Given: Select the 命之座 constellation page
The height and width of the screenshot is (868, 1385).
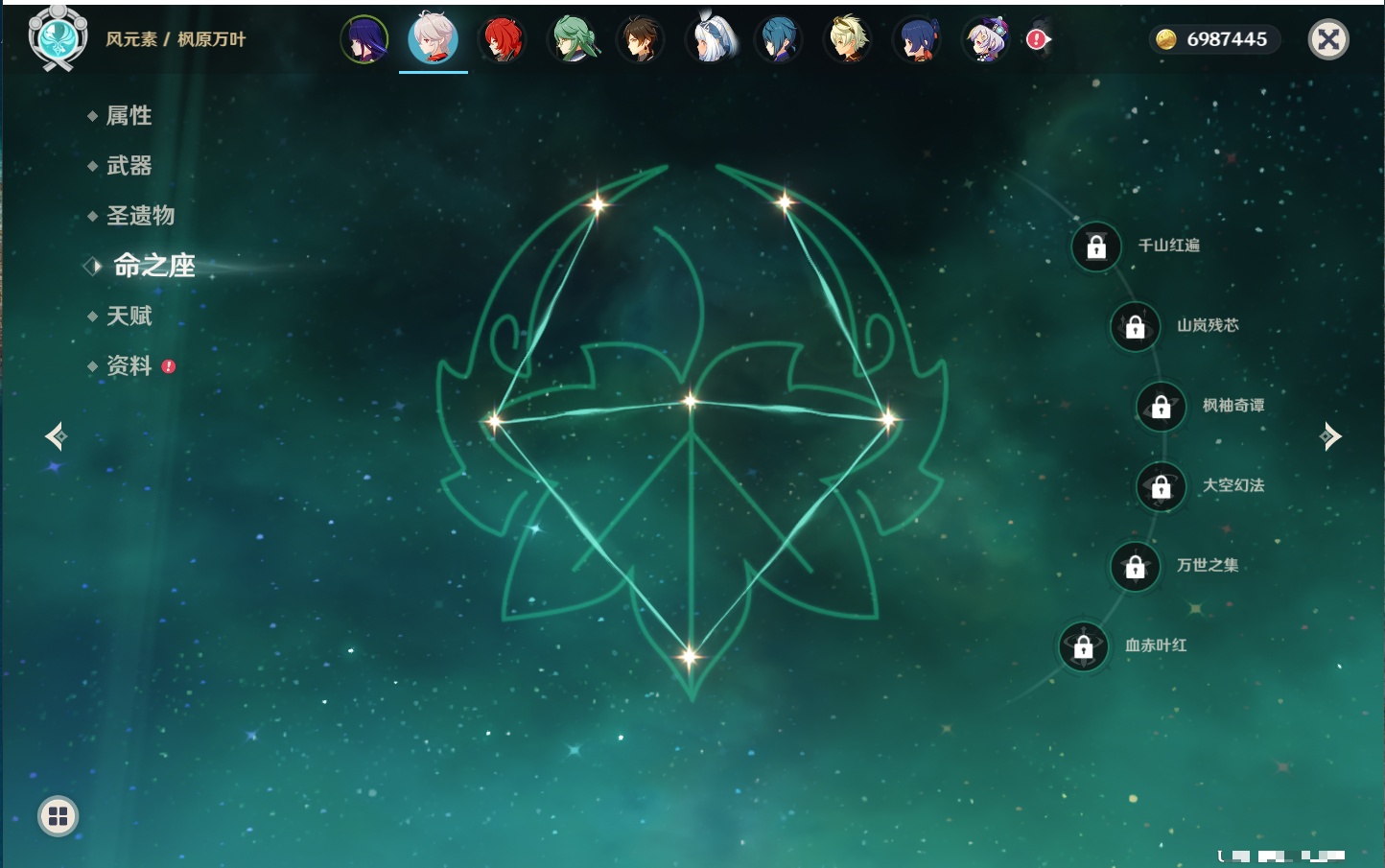Looking at the screenshot, I should coord(154,266).
